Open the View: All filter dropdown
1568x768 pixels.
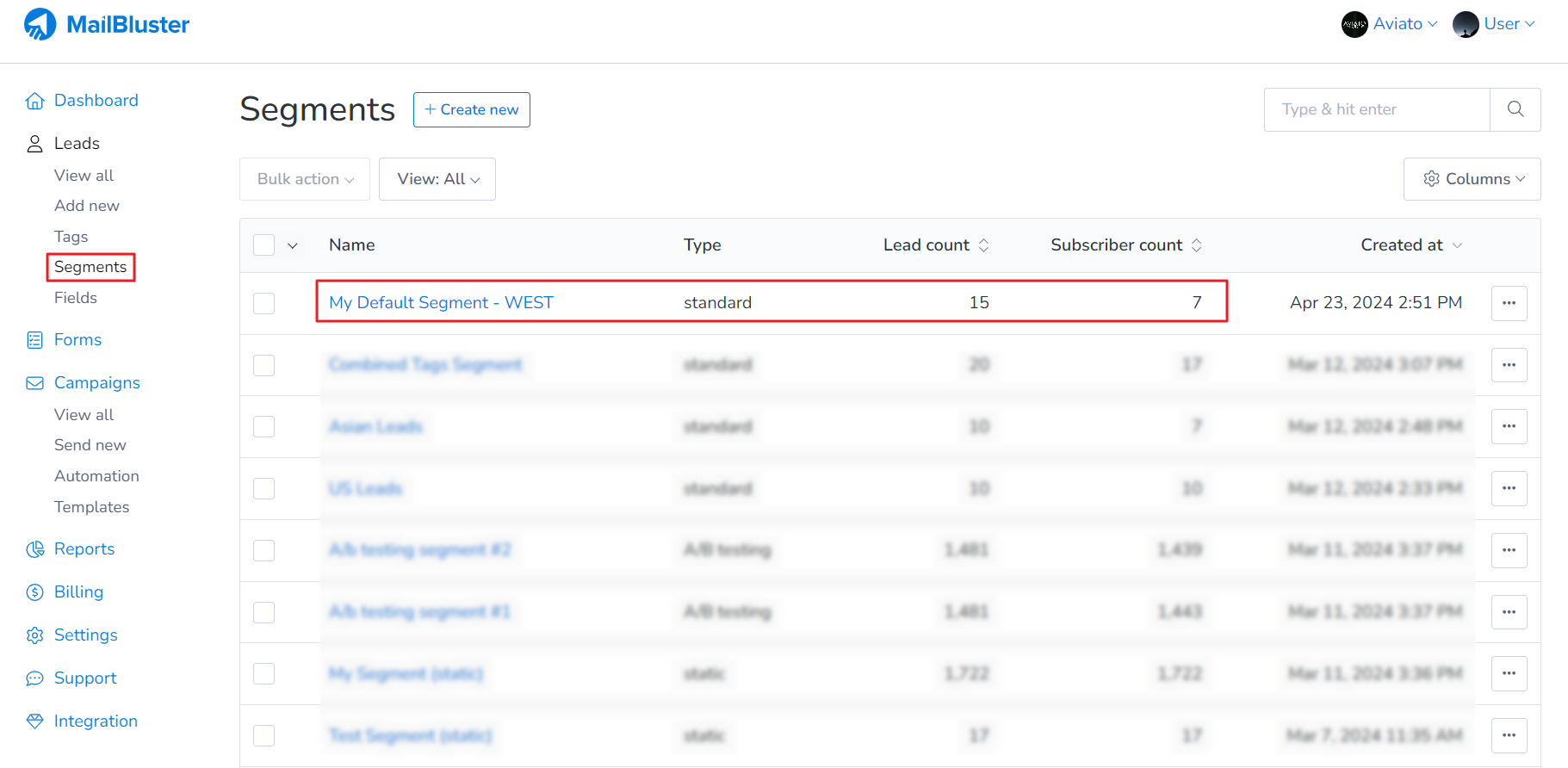[x=437, y=179]
